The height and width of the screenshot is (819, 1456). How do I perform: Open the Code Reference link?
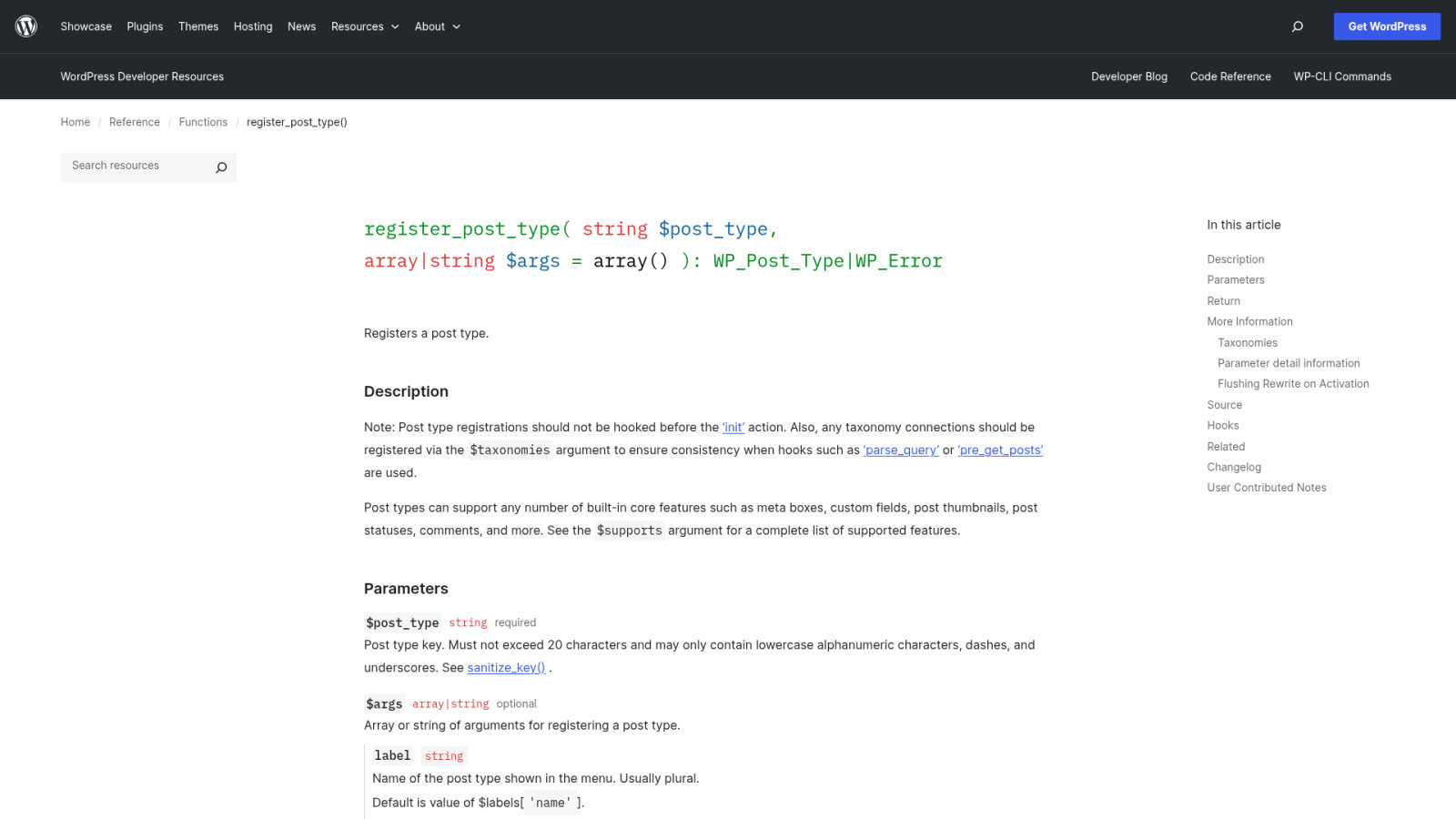click(1230, 76)
